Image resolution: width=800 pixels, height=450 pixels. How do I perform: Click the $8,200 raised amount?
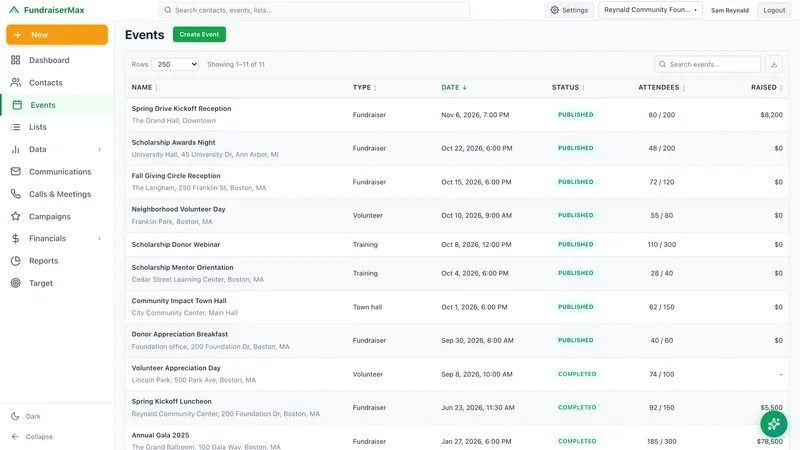click(771, 115)
